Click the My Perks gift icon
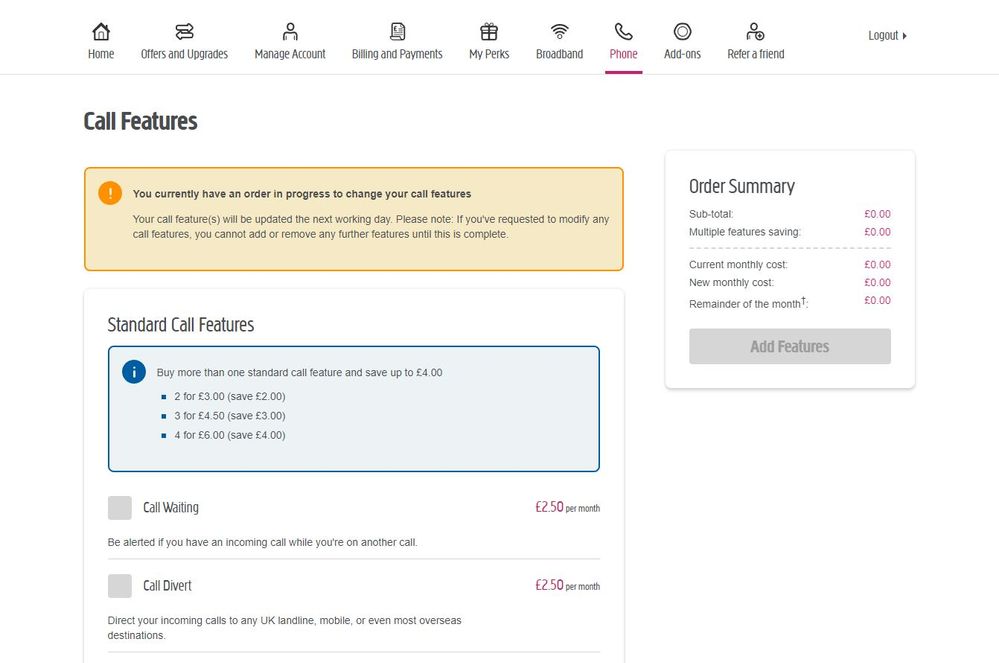The image size is (999, 663). pos(489,32)
